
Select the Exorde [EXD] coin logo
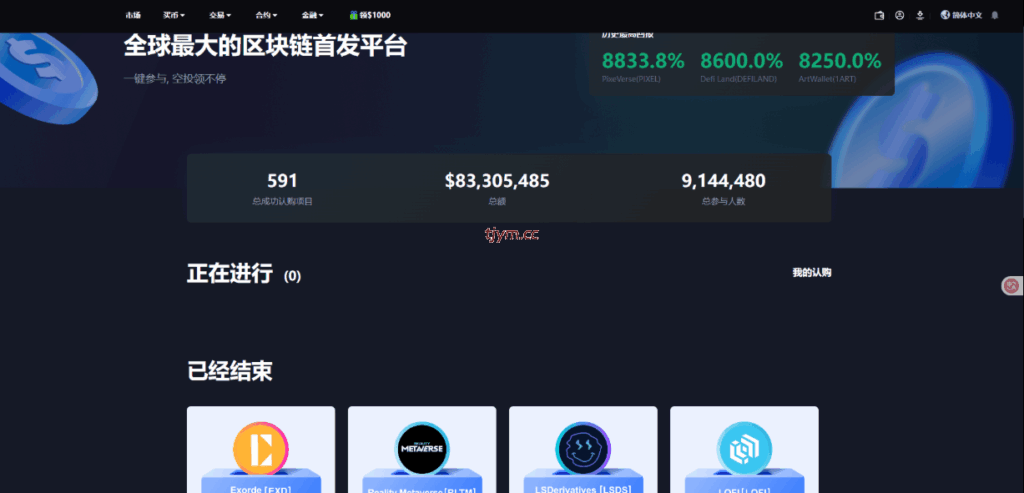[x=260, y=448]
